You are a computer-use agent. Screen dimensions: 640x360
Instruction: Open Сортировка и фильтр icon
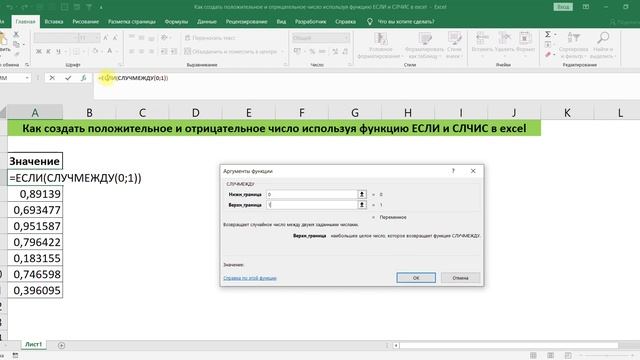tap(573, 38)
